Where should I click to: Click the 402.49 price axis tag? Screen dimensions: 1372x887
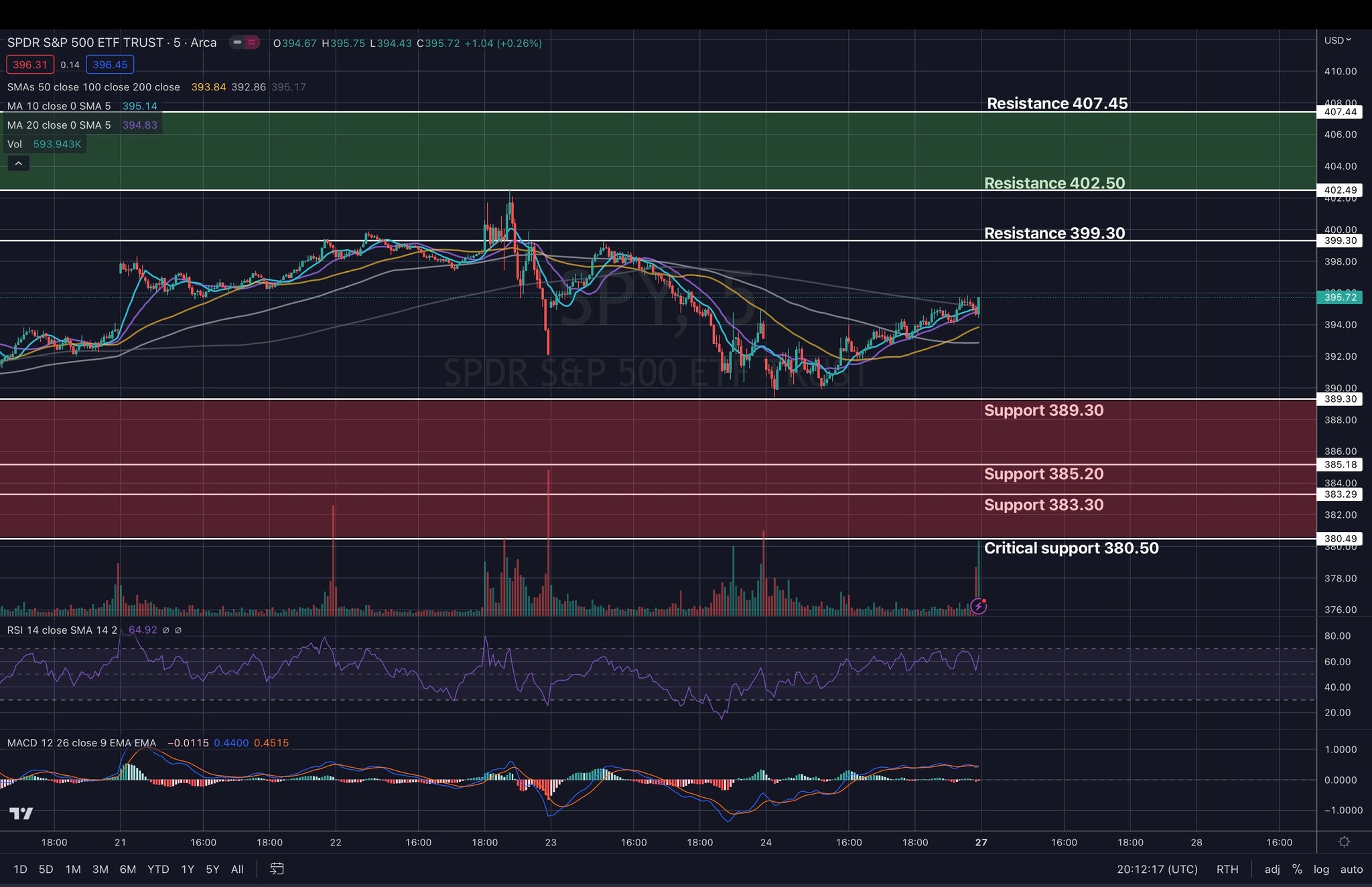(x=1340, y=190)
